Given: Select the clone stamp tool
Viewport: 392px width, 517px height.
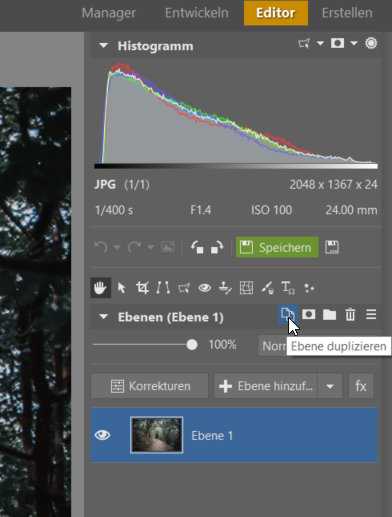Looking at the screenshot, I should click(225, 288).
